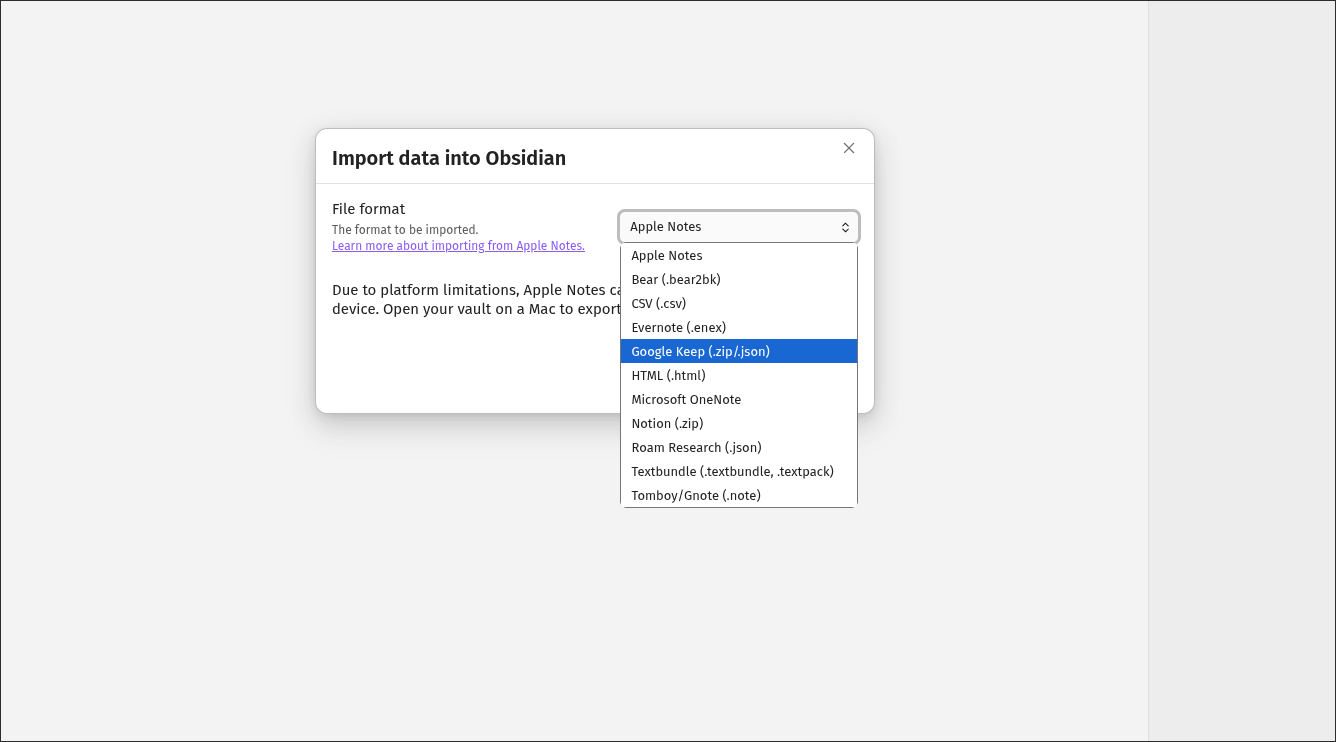Select Bear (.bear2bk) format option
This screenshot has height=742, width=1336.
pos(739,280)
